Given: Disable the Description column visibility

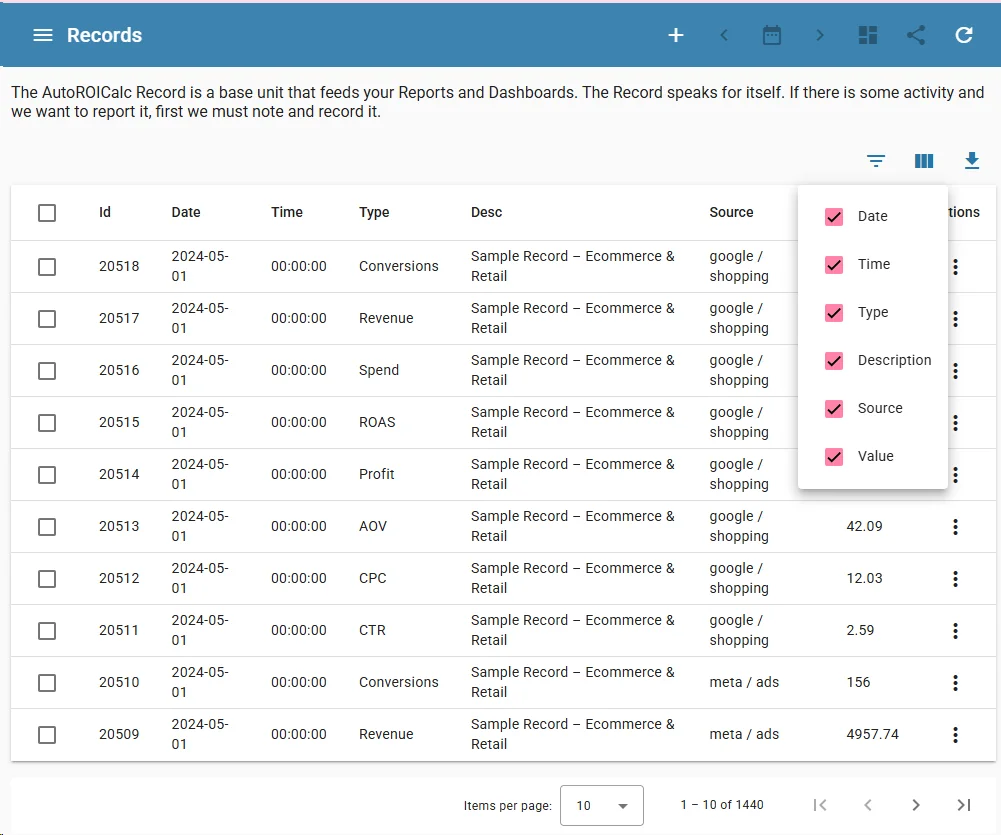Looking at the screenshot, I should pyautogui.click(x=833, y=360).
